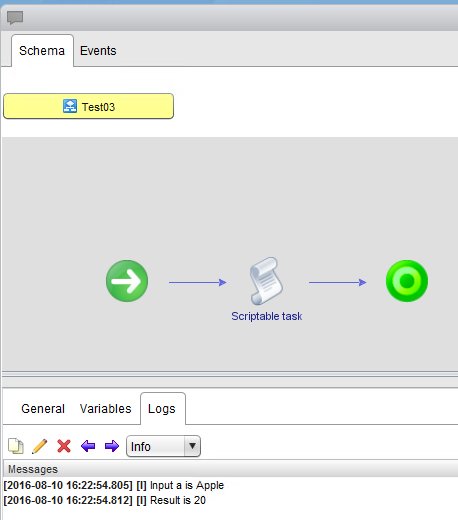Clear logs with the red X icon

pos(64,446)
